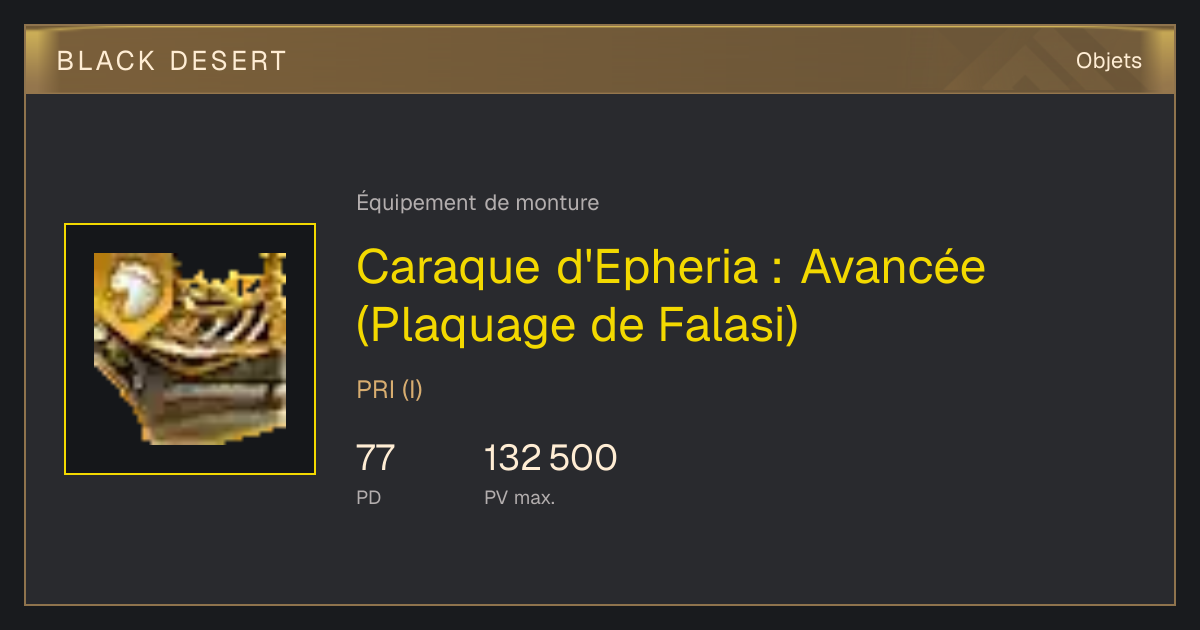Select the PRI (I) enhancement level text

coord(390,390)
